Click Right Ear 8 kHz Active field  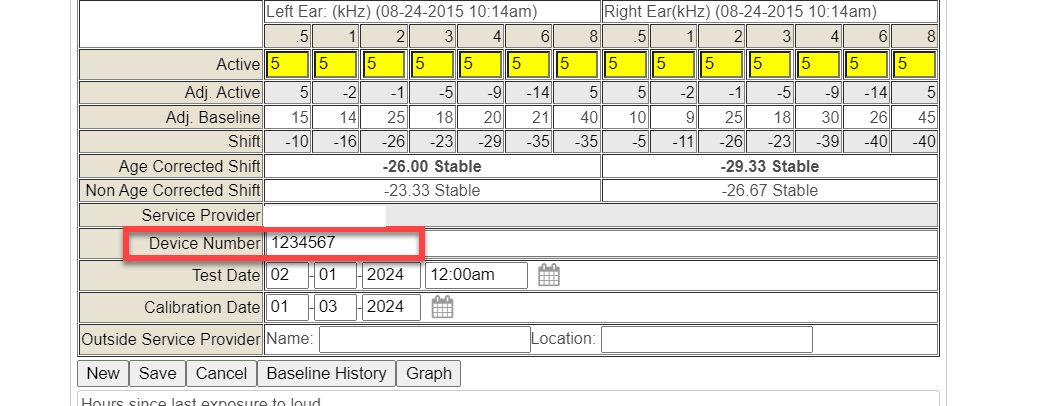point(914,65)
